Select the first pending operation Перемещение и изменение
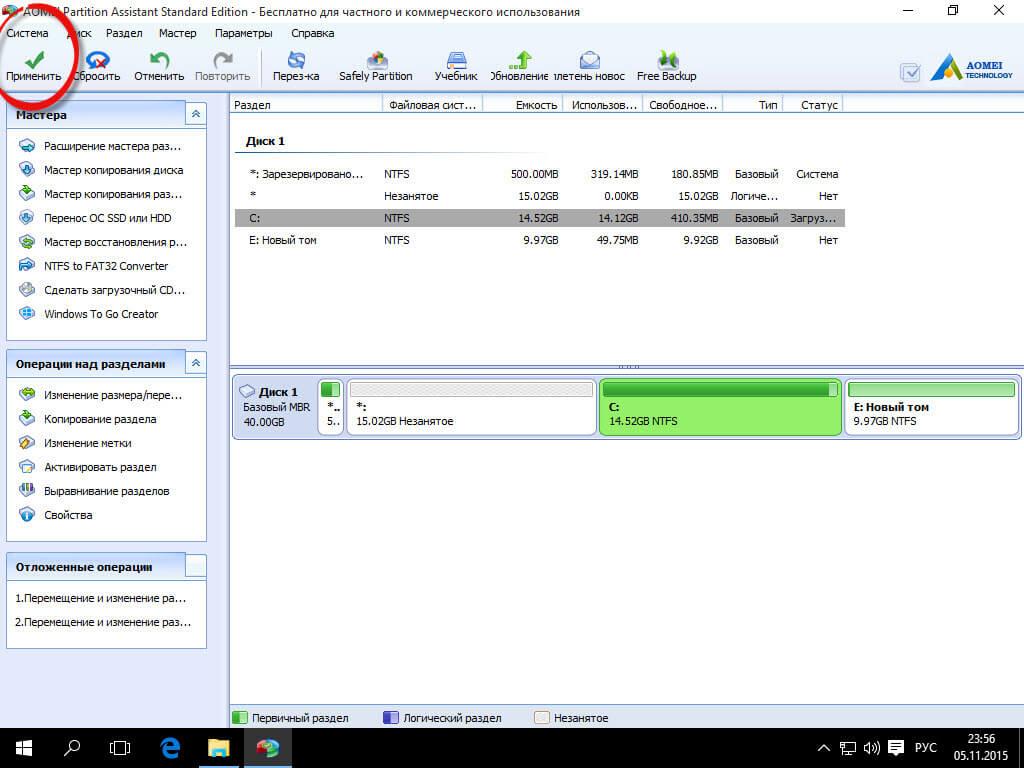Screen dimensions: 1024x768 [101, 598]
